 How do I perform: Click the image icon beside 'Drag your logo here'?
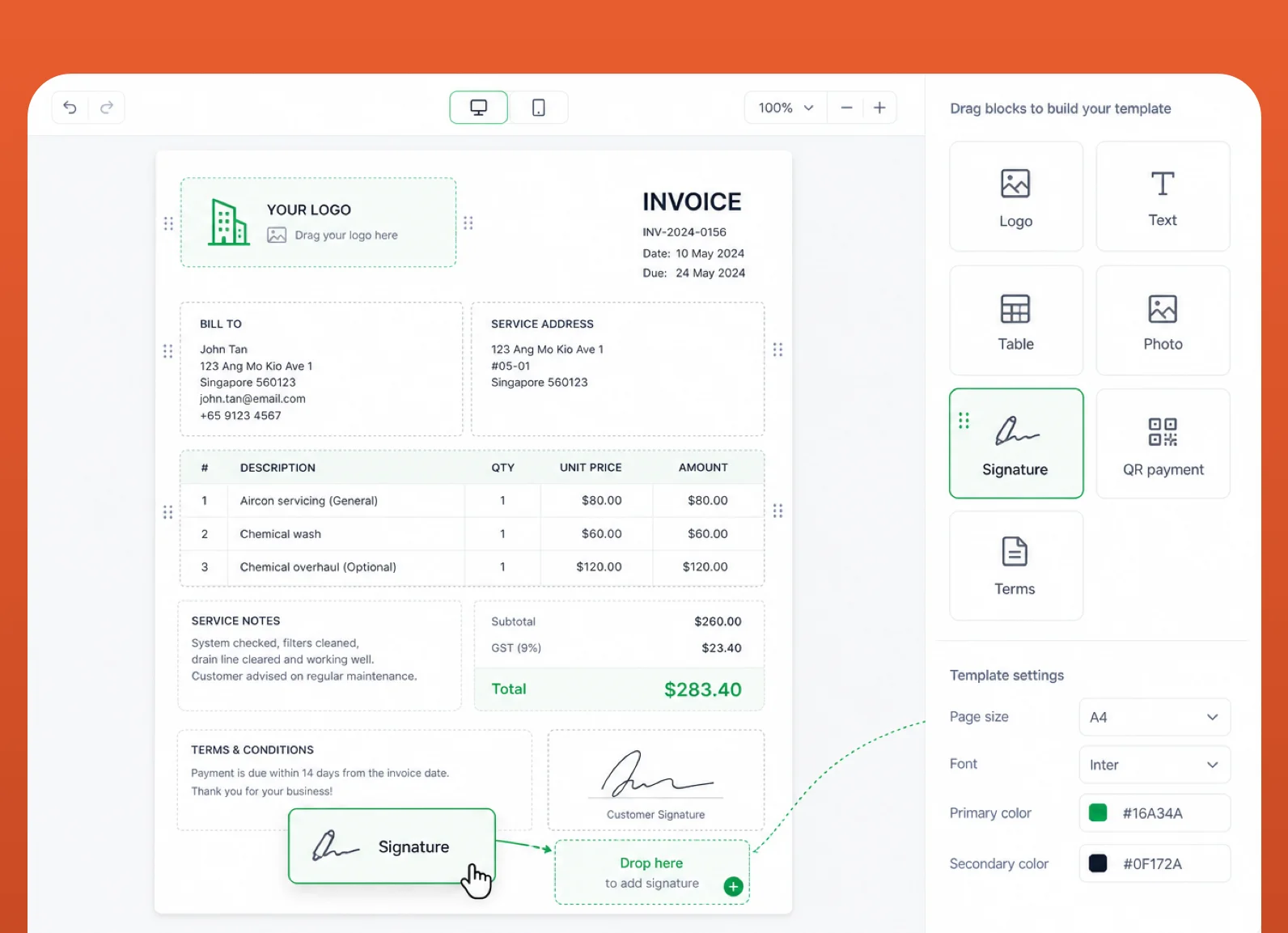(277, 235)
